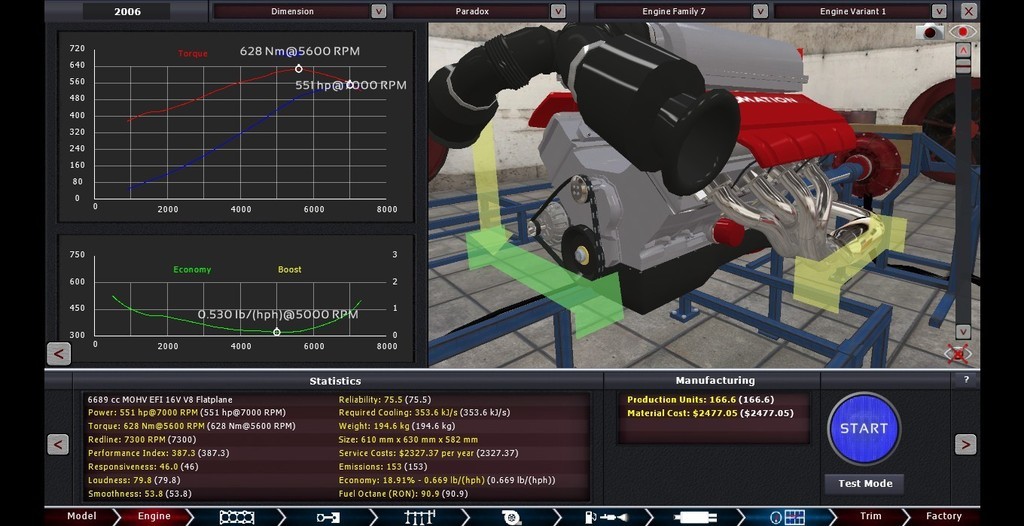This screenshot has height=526, width=1024.
Task: Click the help question mark button
Action: (965, 380)
